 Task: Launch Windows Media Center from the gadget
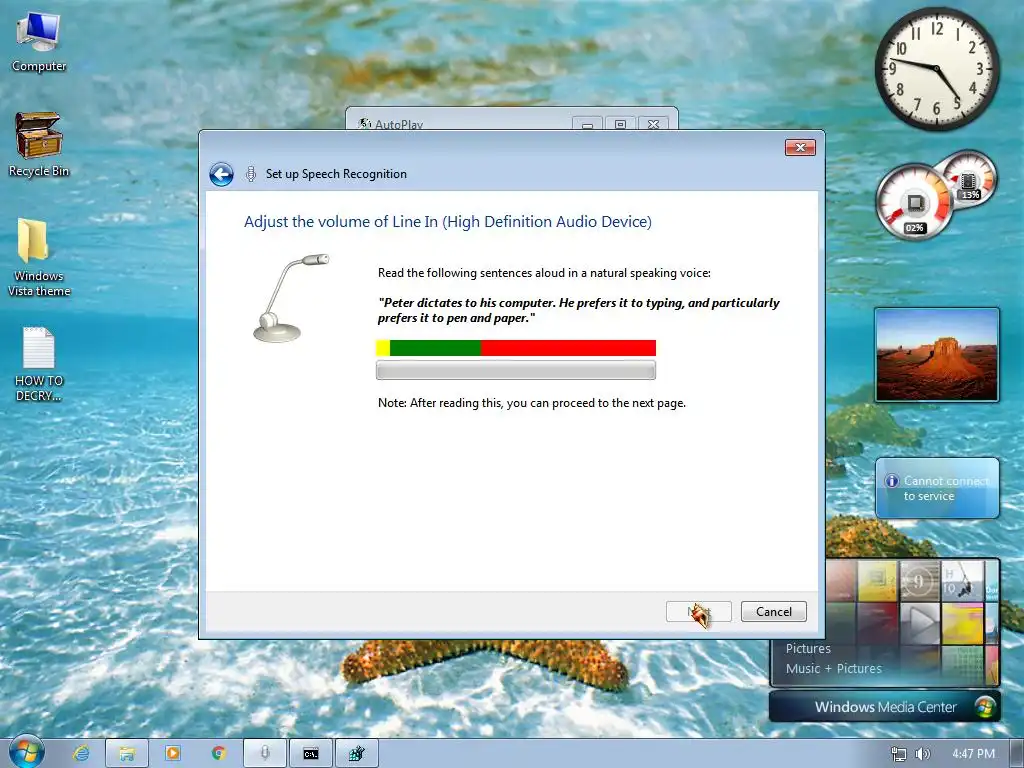[x=885, y=707]
